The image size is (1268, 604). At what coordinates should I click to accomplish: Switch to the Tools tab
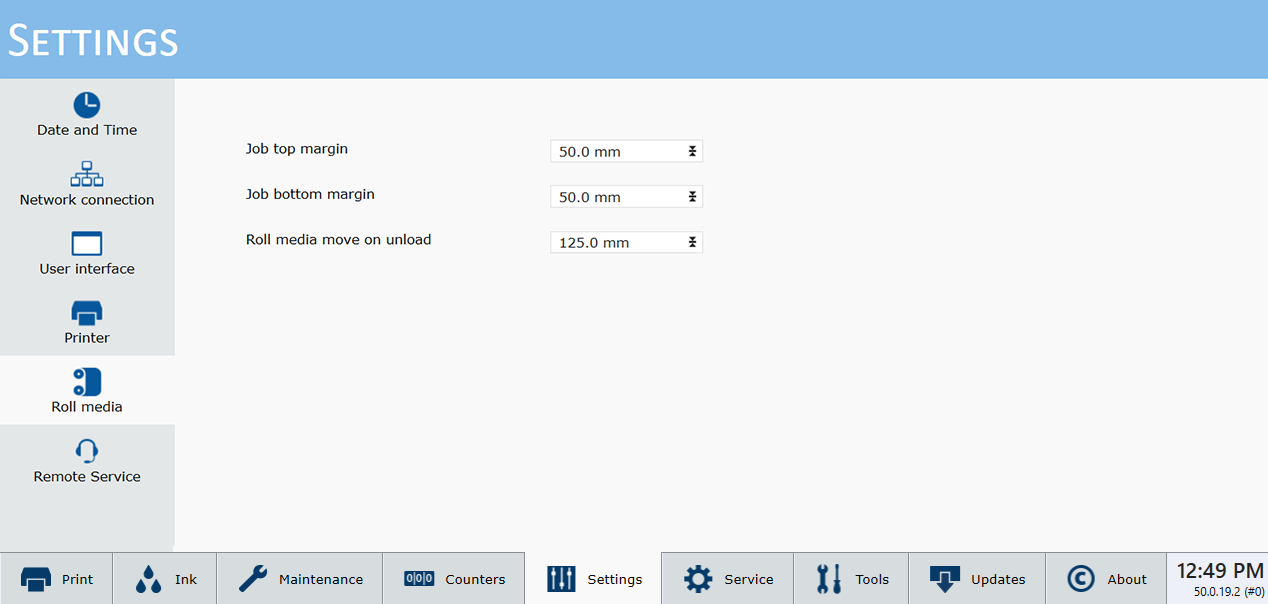click(852, 579)
